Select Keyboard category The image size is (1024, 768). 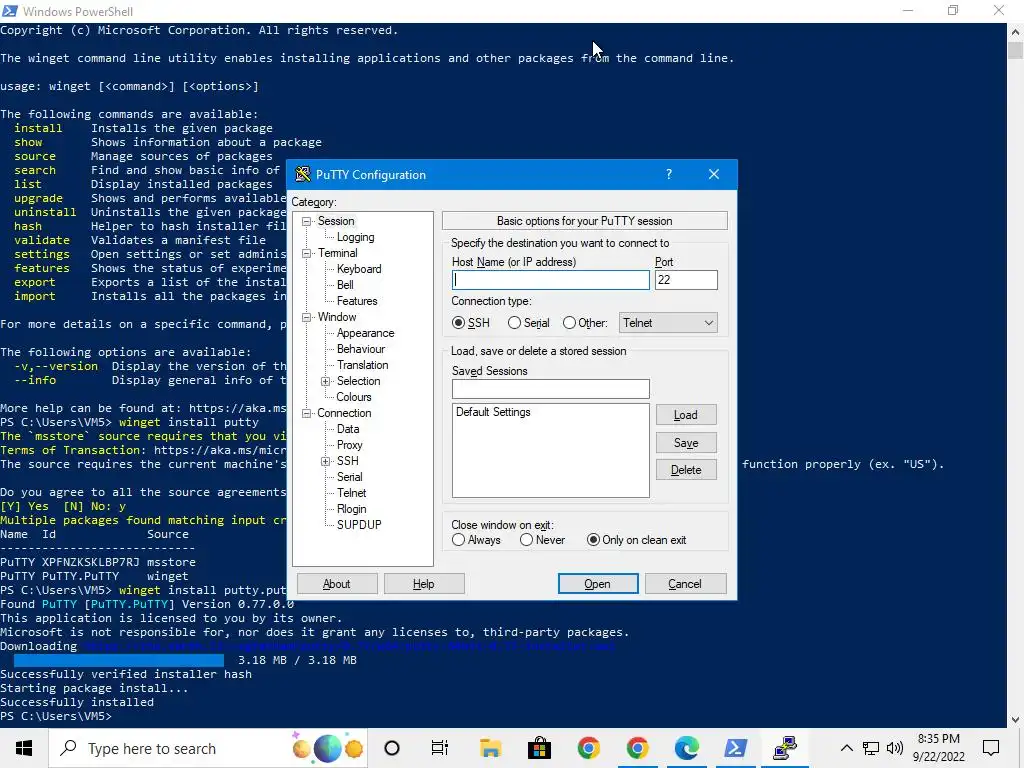coord(359,269)
